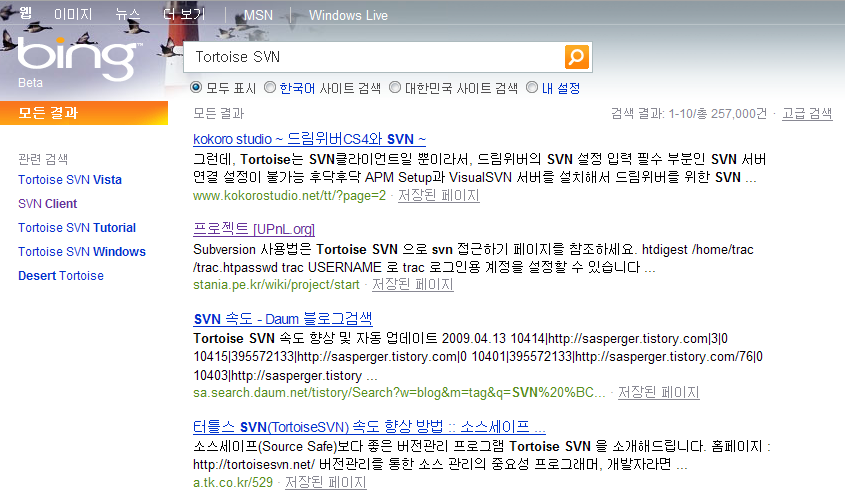Viewport: 845px width, 503px height.
Task: Click the www.kokorostudio.net/tt/?page=2 URL text
Action: [289, 195]
